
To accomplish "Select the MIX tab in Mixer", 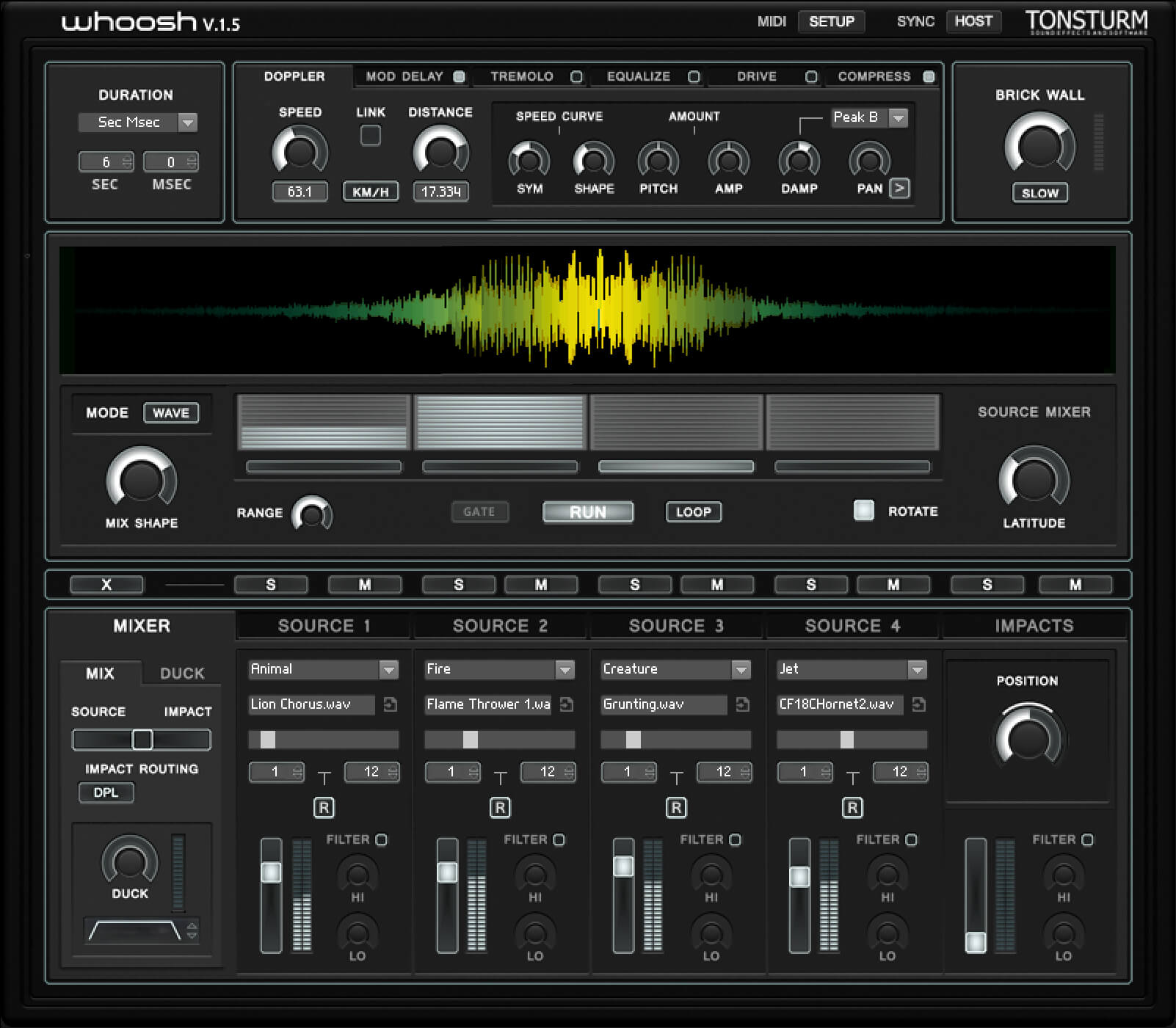I will point(100,674).
